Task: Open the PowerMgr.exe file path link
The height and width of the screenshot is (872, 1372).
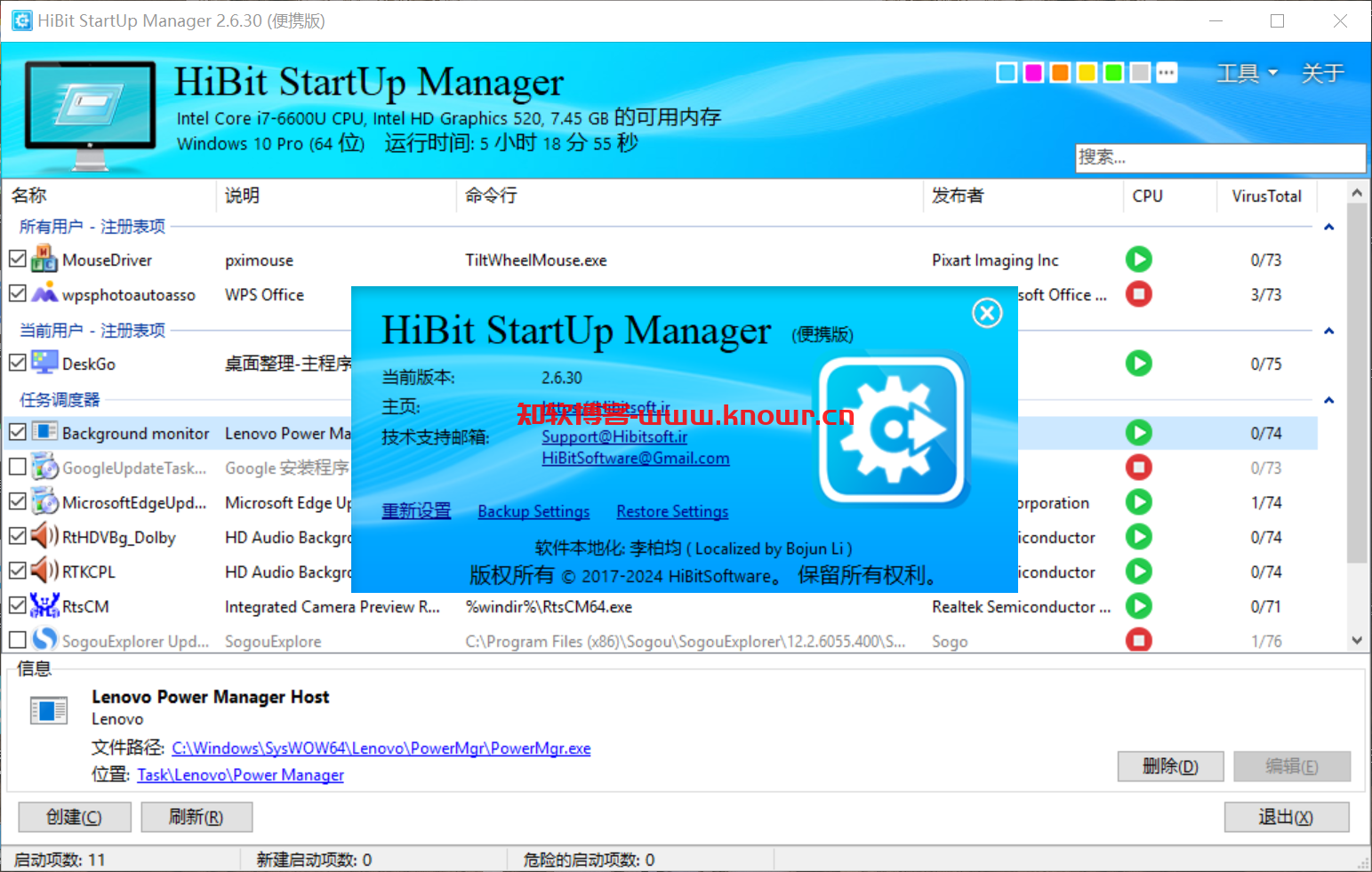Action: [381, 748]
